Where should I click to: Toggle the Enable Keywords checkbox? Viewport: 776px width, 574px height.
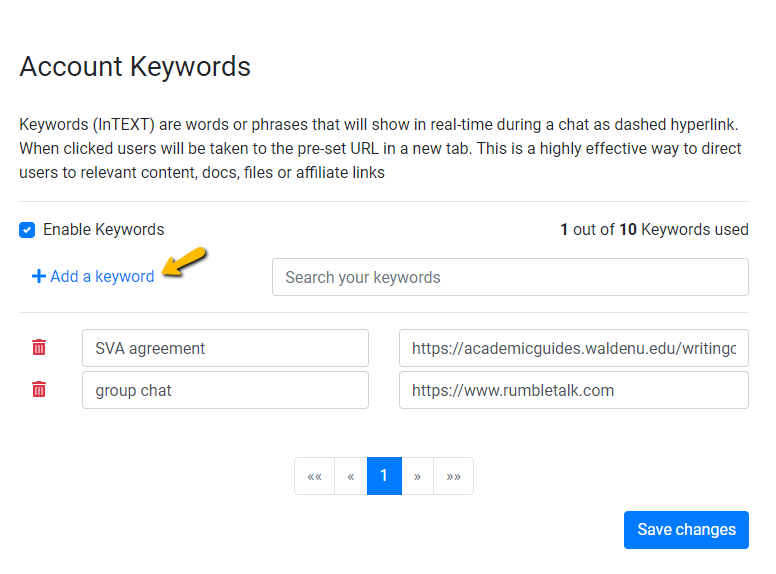(27, 230)
